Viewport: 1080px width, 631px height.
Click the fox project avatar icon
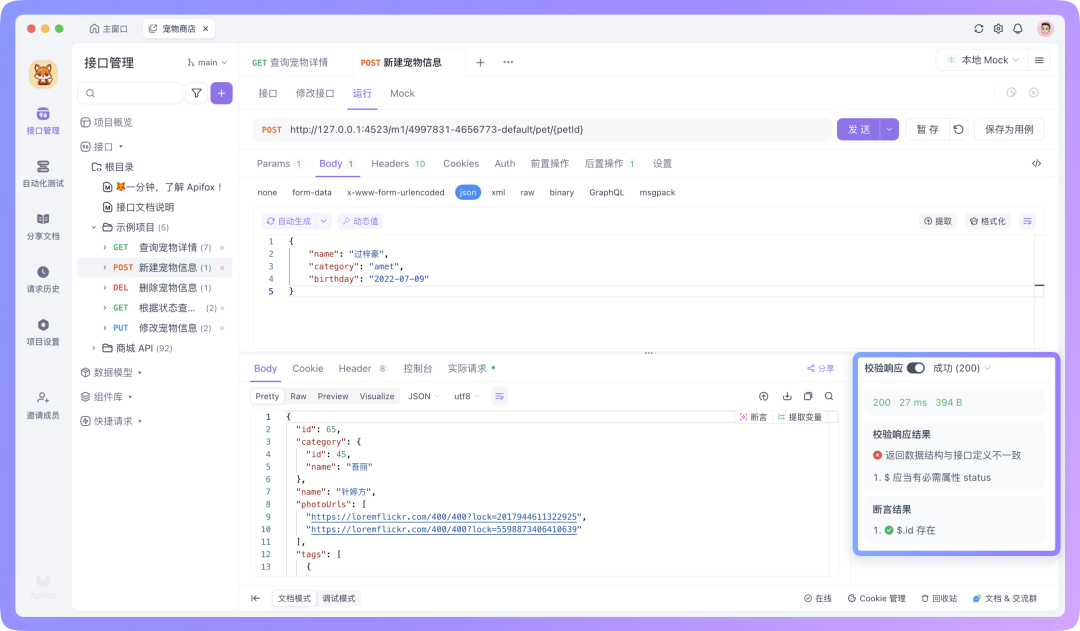pyautogui.click(x=43, y=74)
